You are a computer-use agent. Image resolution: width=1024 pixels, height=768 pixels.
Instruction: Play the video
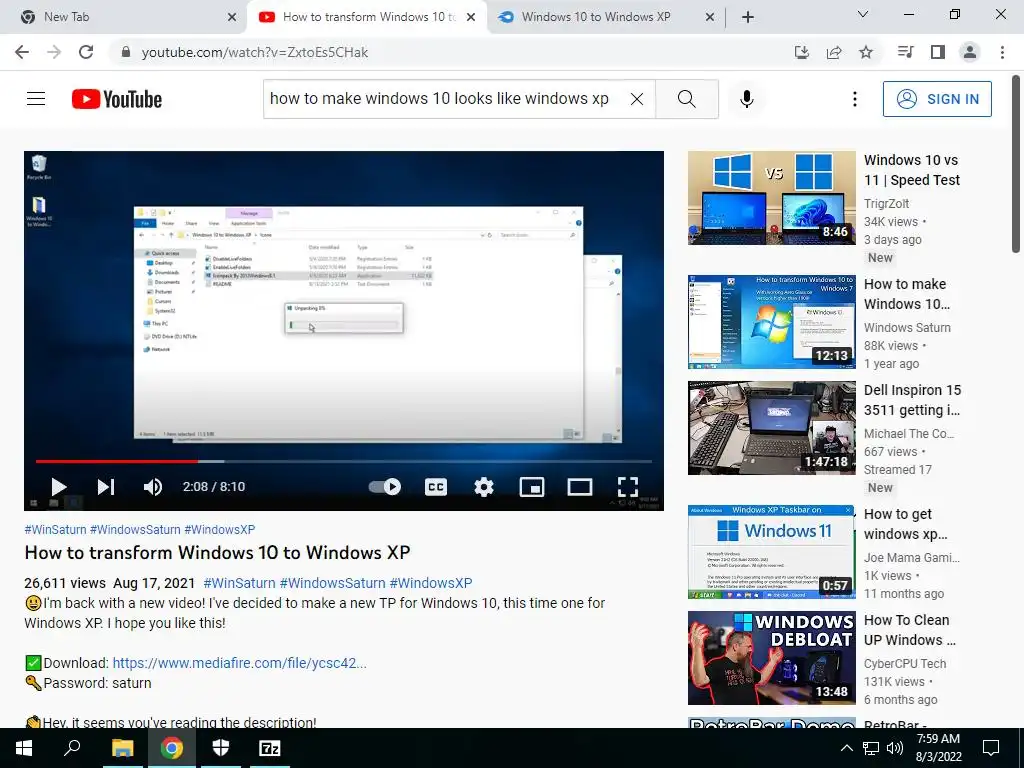tap(59, 487)
